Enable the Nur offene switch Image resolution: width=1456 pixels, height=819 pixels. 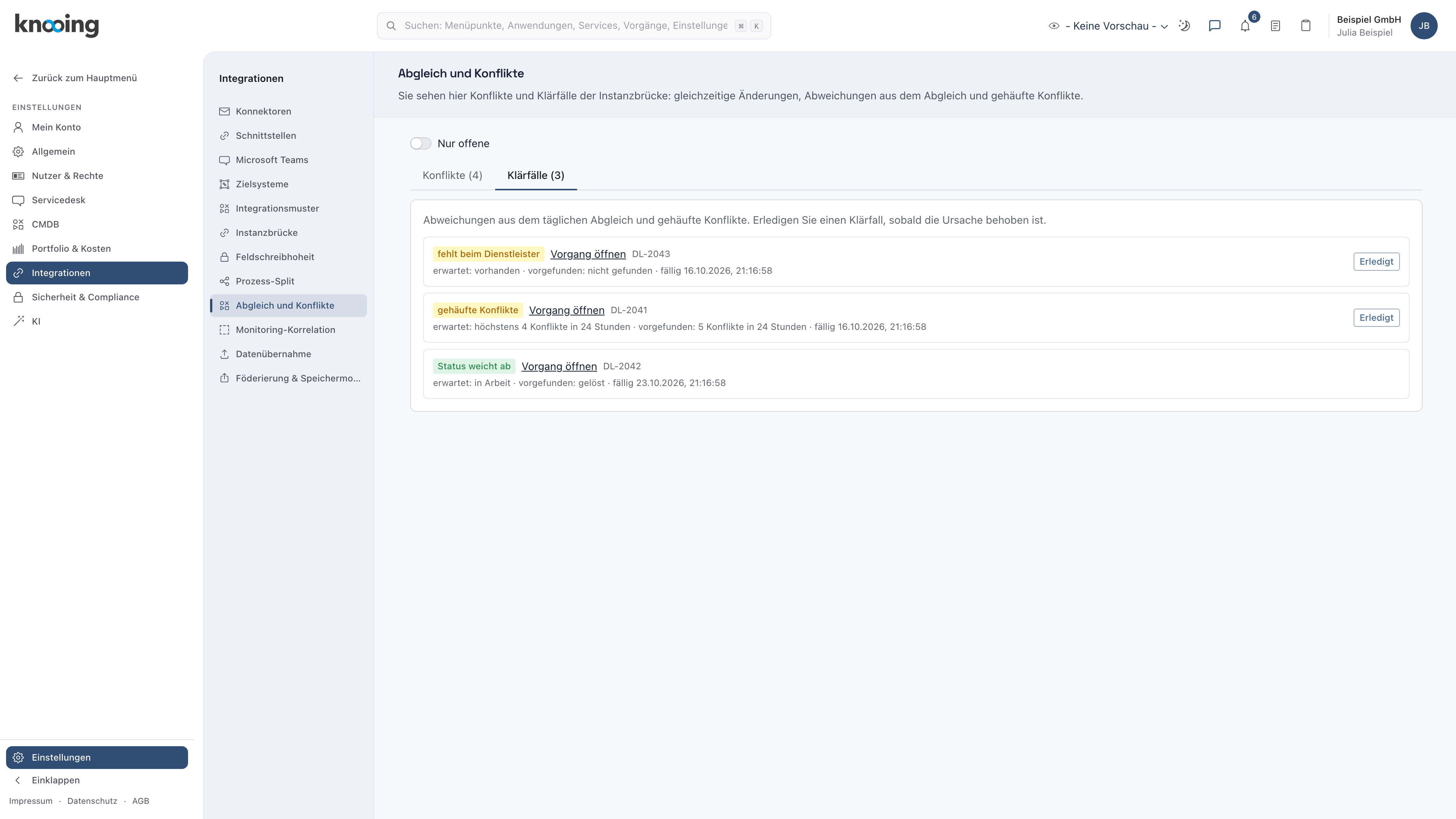[x=420, y=144]
